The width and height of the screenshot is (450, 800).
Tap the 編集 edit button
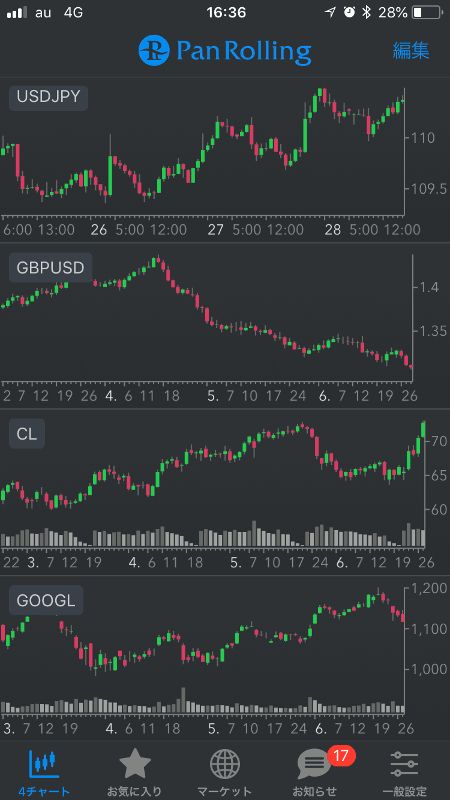point(411,51)
